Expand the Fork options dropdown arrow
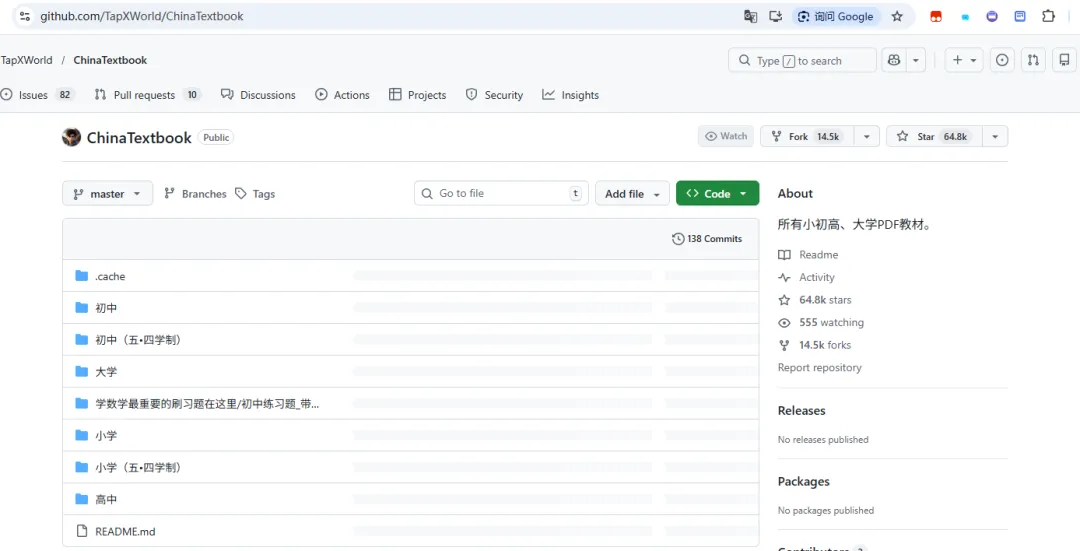The width and height of the screenshot is (1080, 551). coord(866,136)
